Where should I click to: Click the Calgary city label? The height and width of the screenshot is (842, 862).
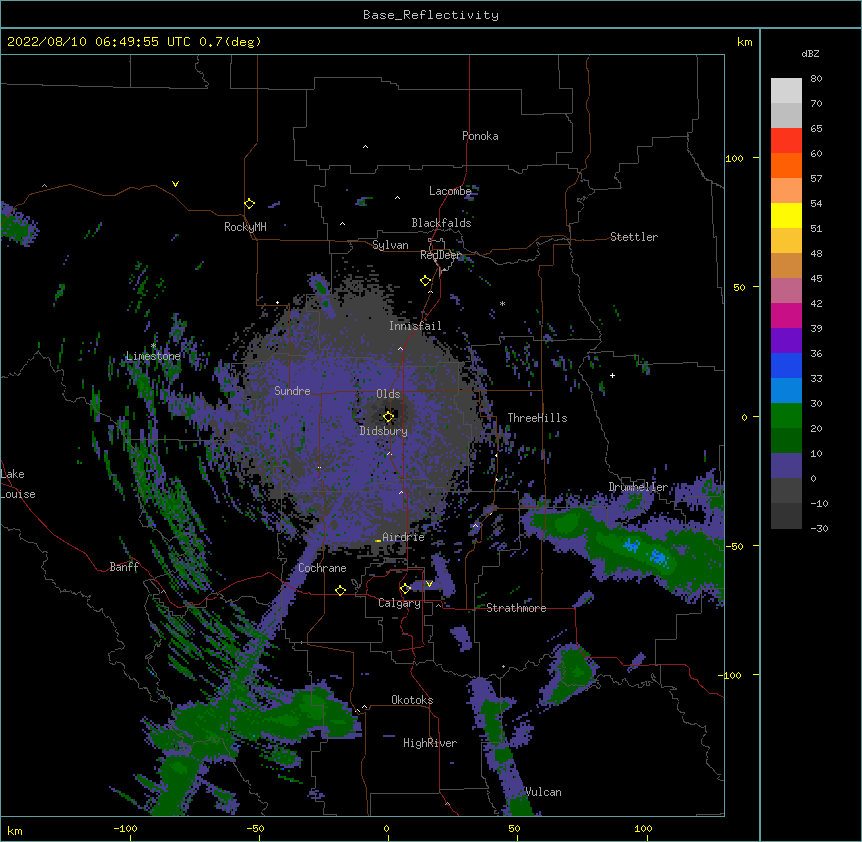[x=400, y=603]
